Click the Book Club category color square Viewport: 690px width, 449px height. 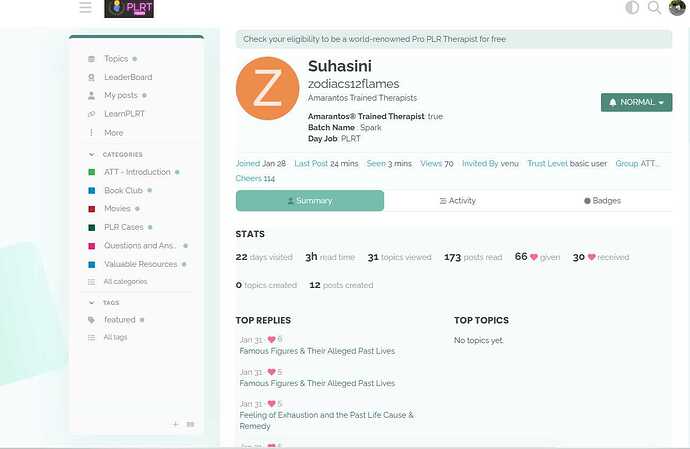(92, 190)
